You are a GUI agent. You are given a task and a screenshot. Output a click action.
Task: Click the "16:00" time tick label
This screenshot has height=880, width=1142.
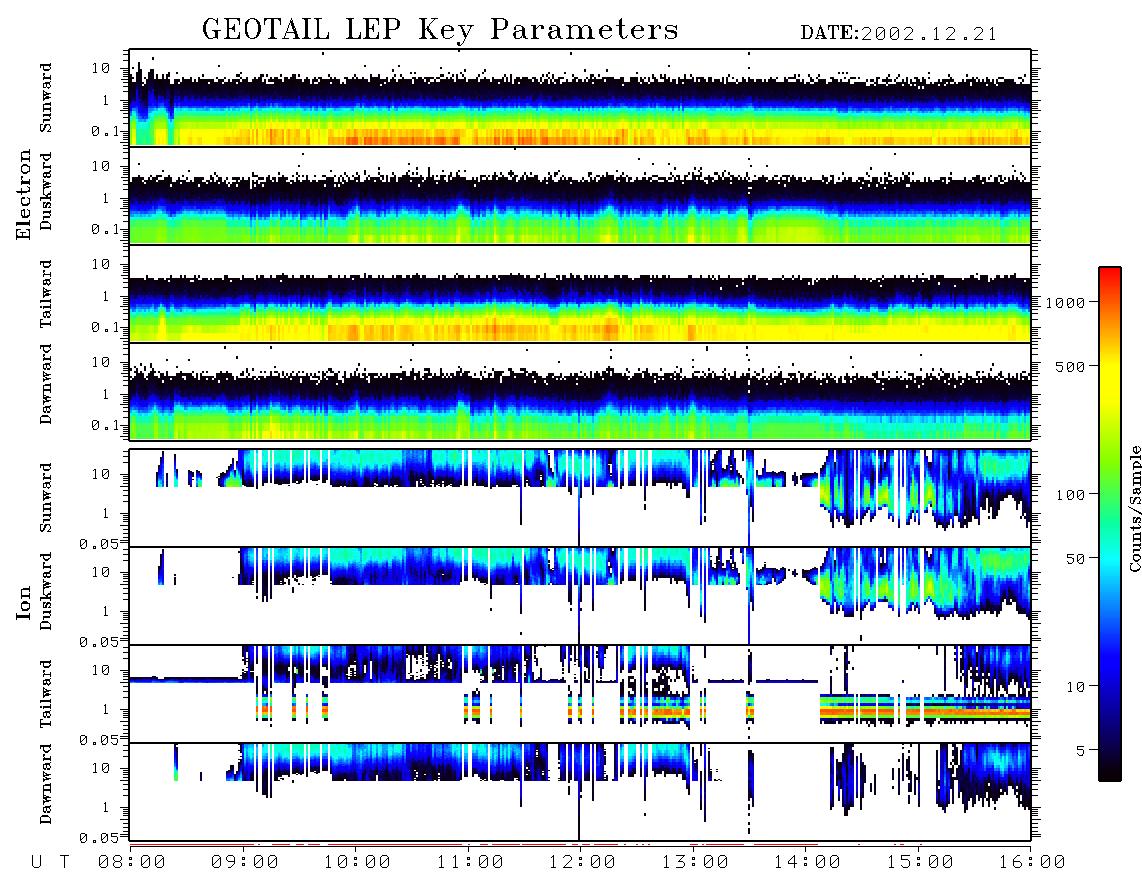[x=1032, y=863]
